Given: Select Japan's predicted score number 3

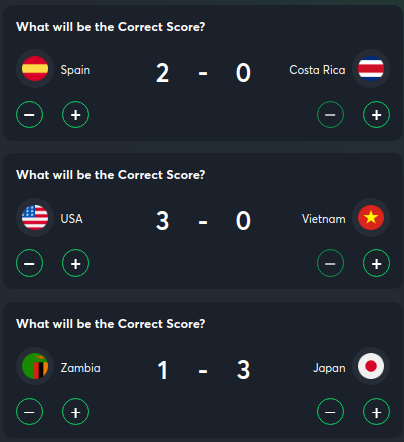Looking at the screenshot, I should [243, 370].
